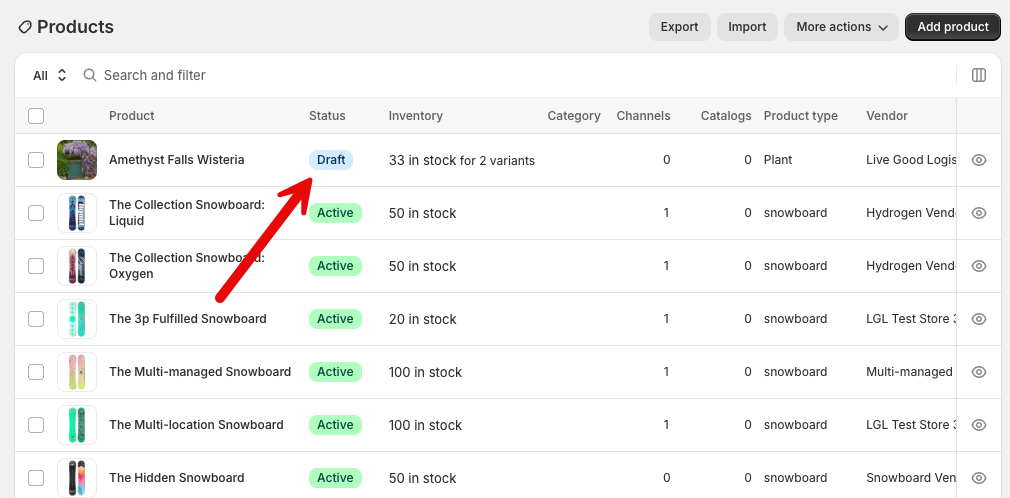Screen dimensions: 1010x498
Task: Open The Multi-managed Snowboard thumbnail
Action: coord(77,372)
